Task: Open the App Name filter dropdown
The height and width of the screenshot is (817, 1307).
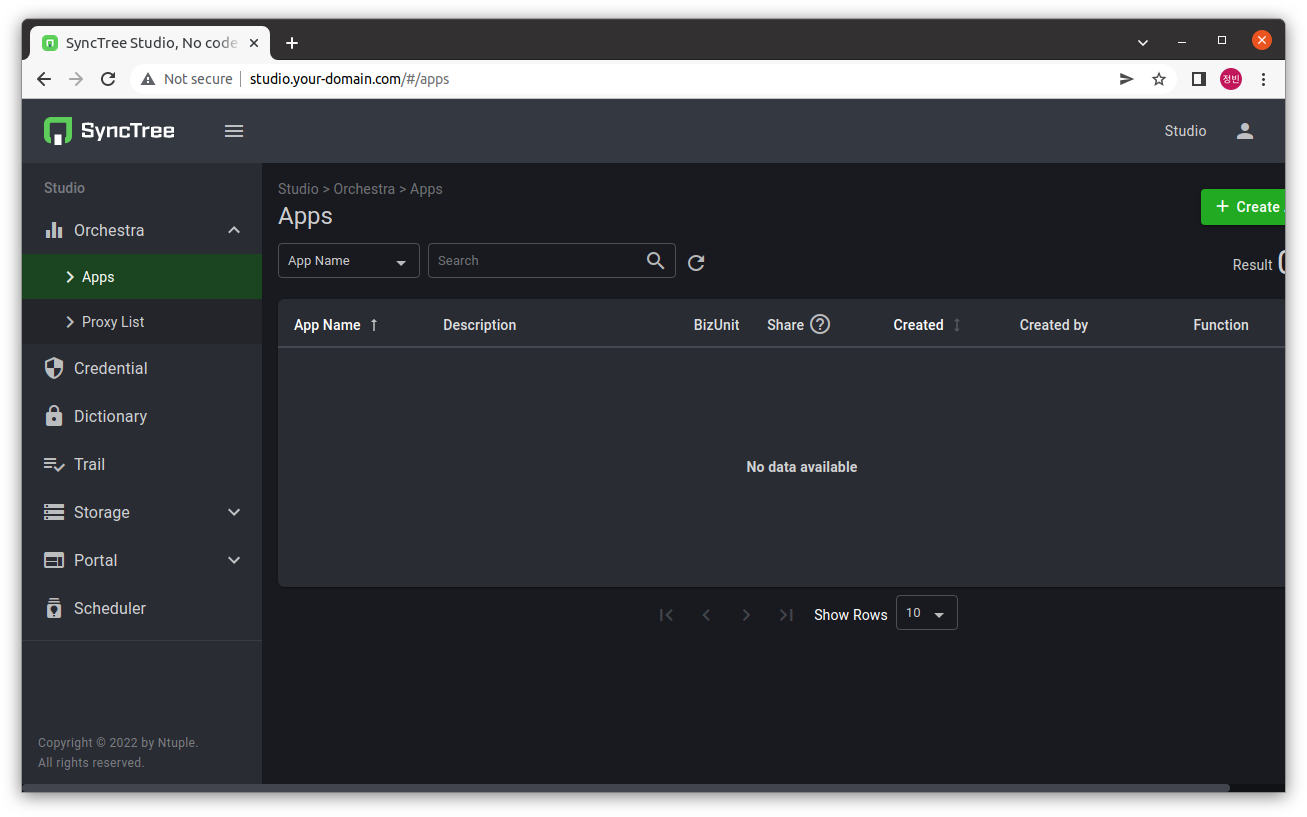Action: 348,260
